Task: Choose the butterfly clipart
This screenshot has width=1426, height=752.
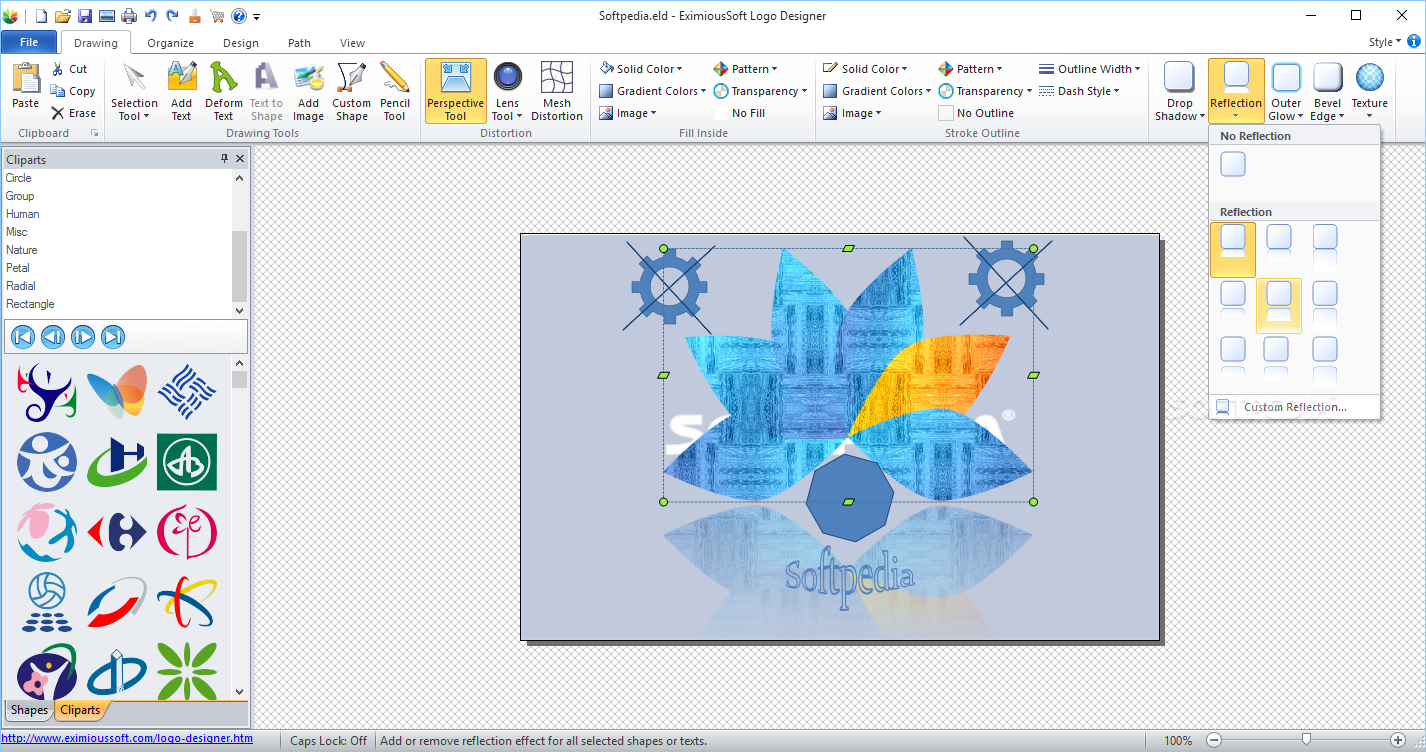Action: pyautogui.click(x=117, y=391)
